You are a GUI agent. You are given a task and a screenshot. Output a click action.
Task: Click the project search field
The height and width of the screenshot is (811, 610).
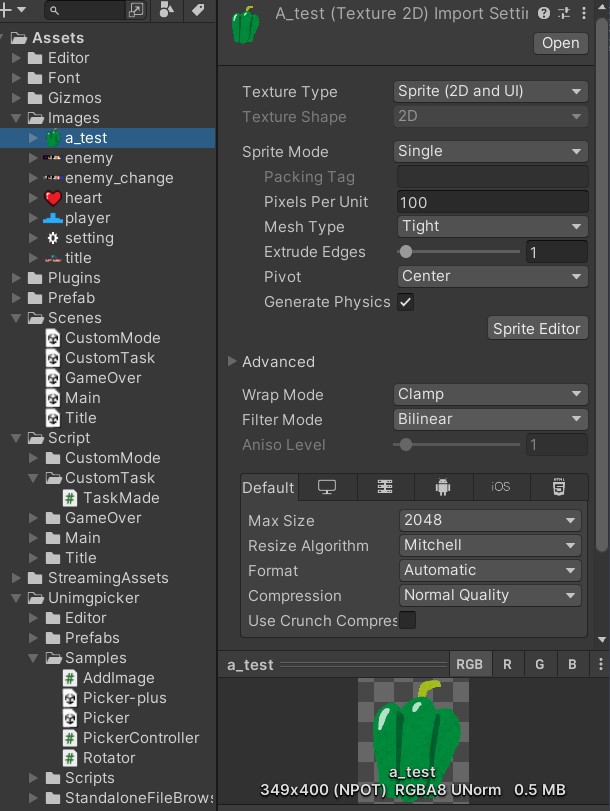[x=85, y=10]
